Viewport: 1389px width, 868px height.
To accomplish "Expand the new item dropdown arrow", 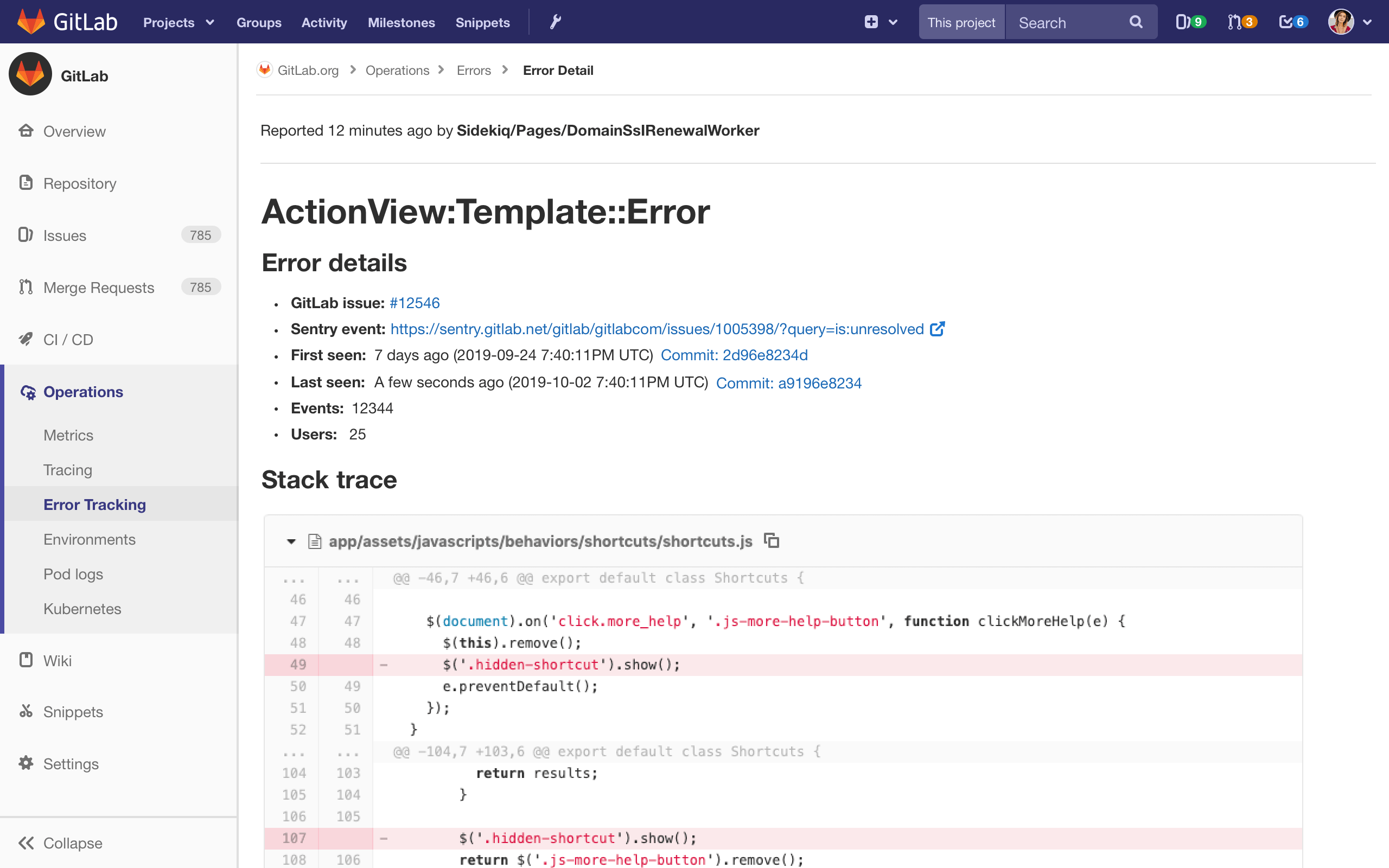I will (893, 22).
